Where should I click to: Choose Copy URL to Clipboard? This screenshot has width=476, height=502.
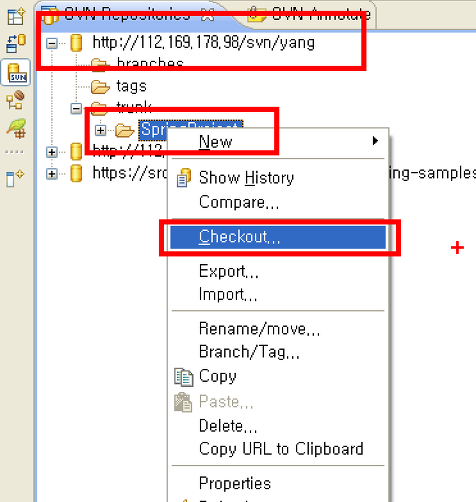coord(278,449)
